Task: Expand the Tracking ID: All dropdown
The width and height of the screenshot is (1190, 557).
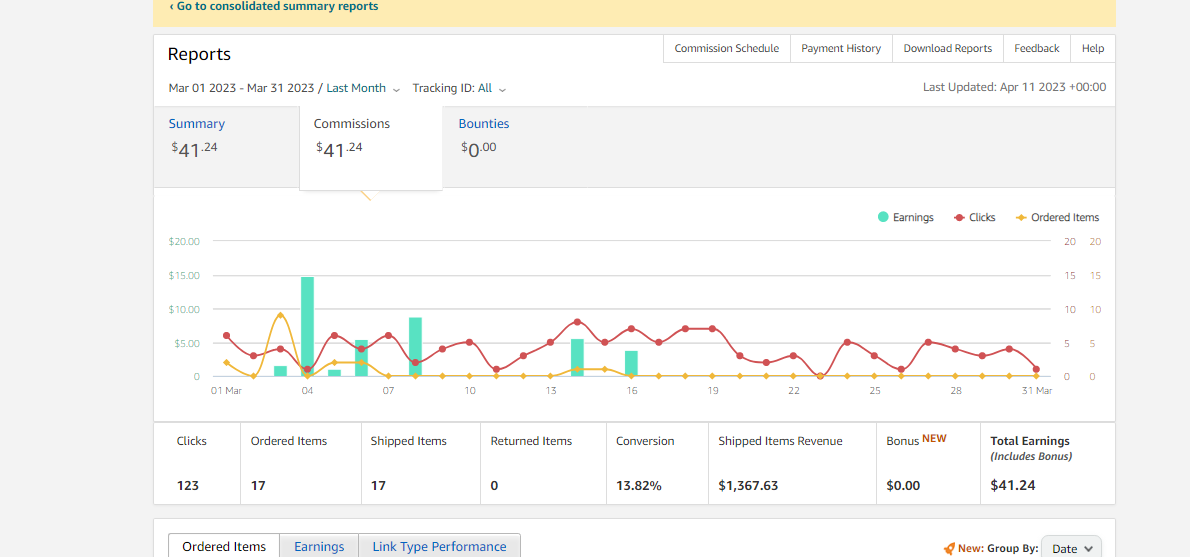Action: point(459,88)
